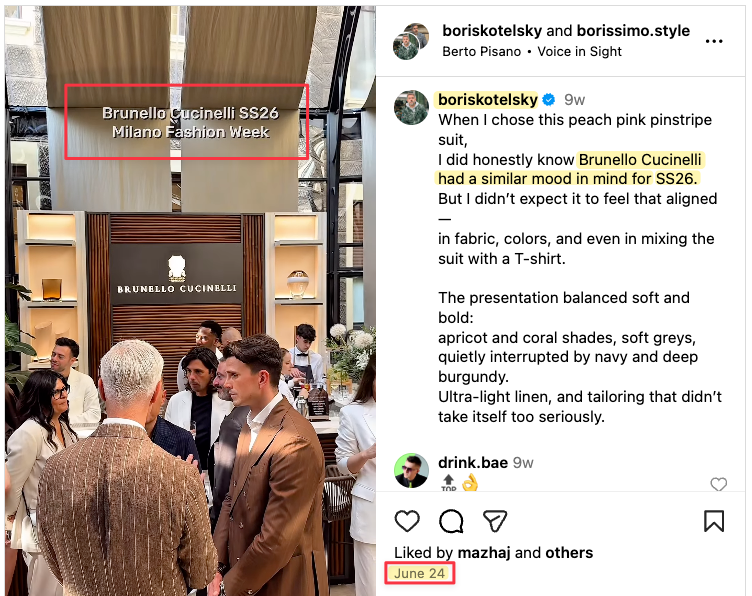Click the June 24 post date

[419, 573]
